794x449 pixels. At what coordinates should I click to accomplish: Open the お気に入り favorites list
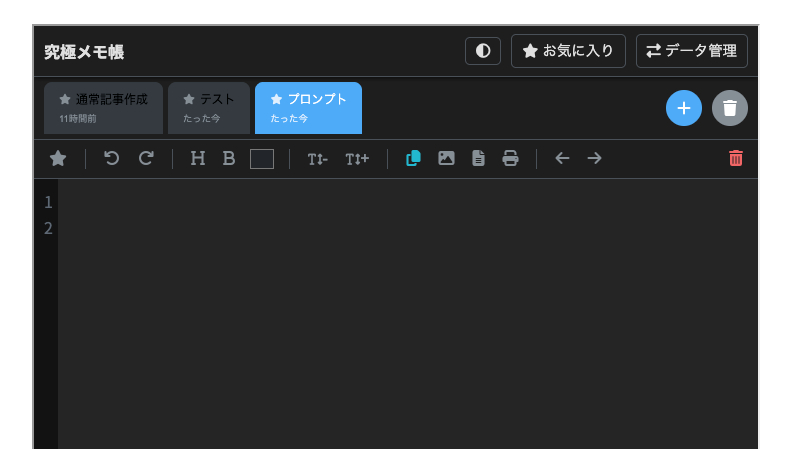tap(568, 51)
